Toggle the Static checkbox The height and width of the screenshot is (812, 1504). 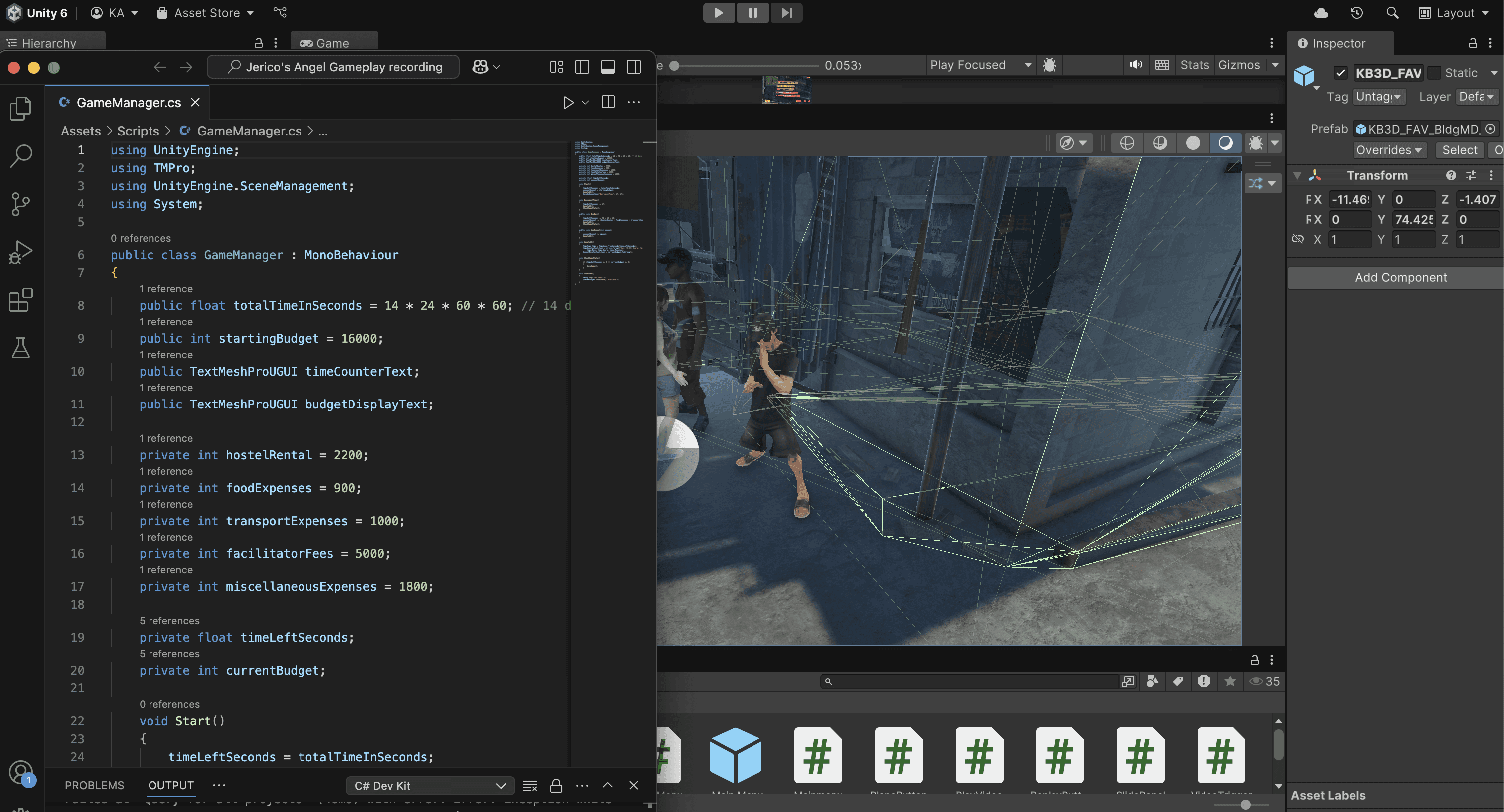[x=1434, y=73]
